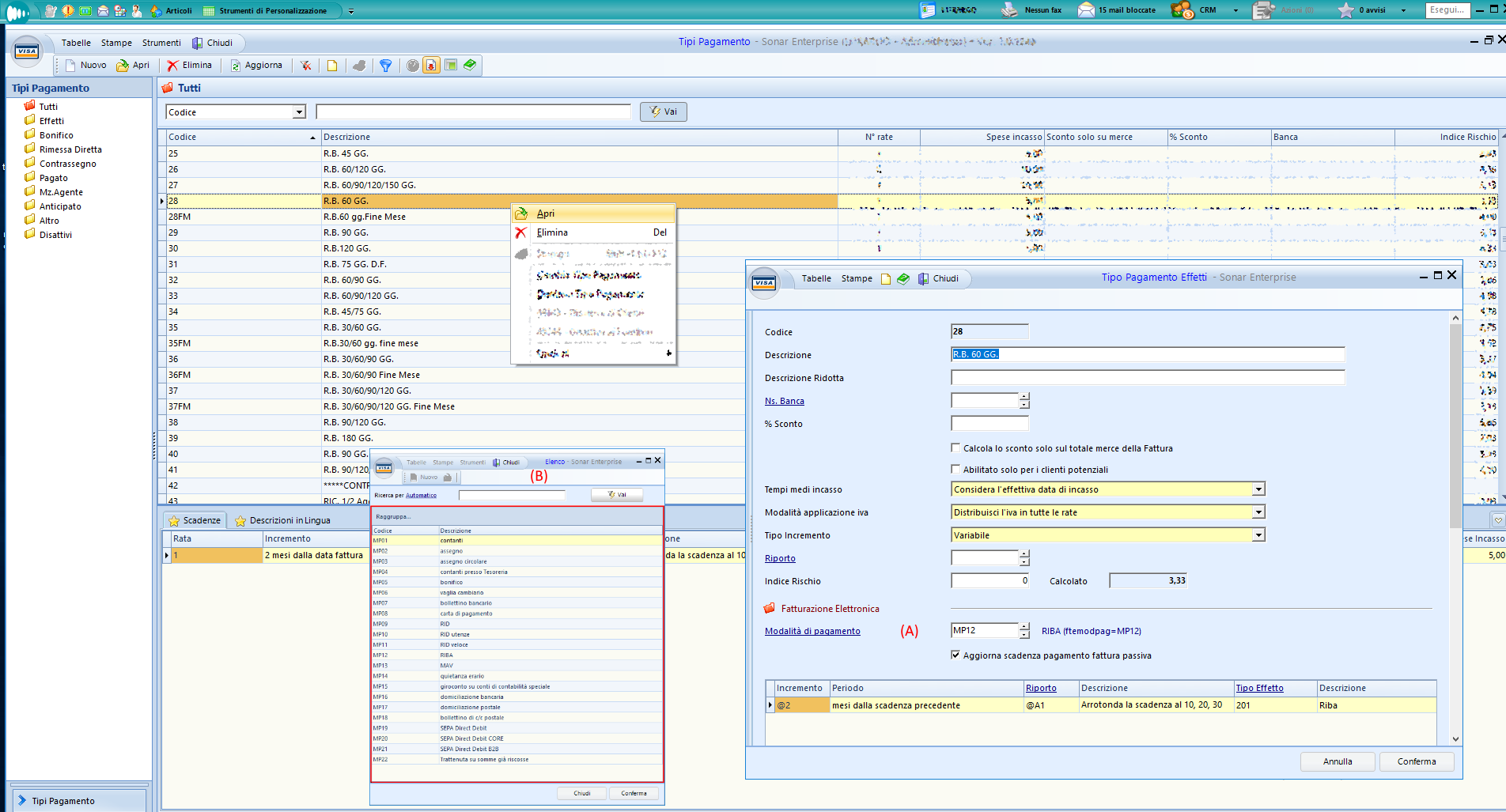This screenshot has width=1506, height=812.
Task: Click the blue funnel filter icon
Action: 385,66
